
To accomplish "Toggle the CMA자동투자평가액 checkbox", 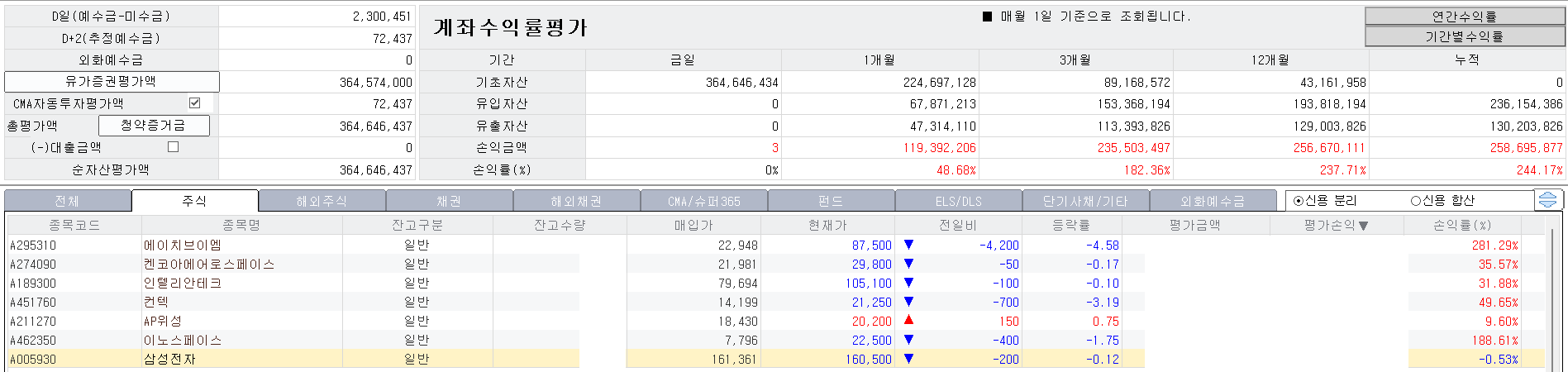I will [195, 103].
